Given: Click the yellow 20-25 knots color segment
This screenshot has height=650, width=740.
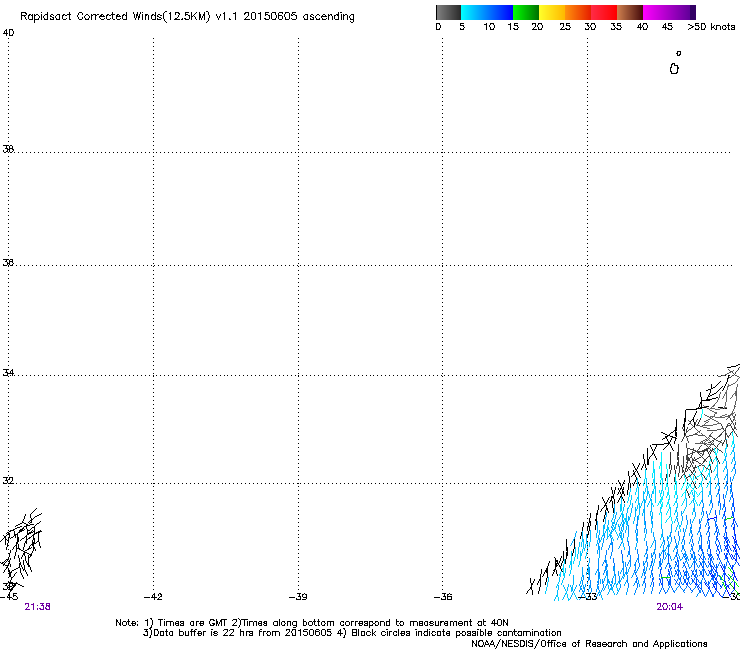Looking at the screenshot, I should pyautogui.click(x=552, y=12).
